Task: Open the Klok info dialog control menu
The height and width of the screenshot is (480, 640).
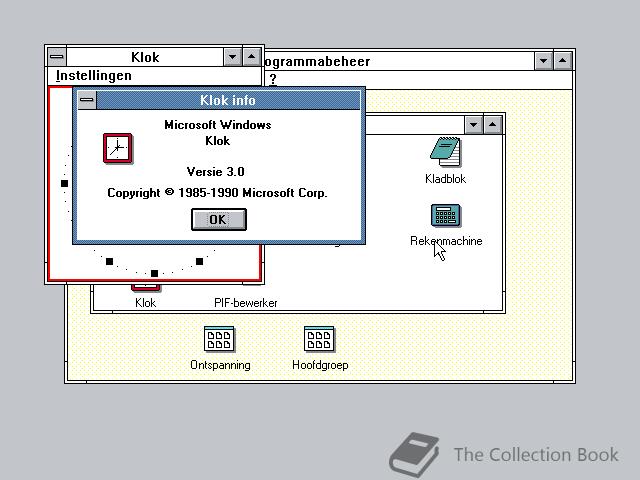Action: click(x=87, y=100)
